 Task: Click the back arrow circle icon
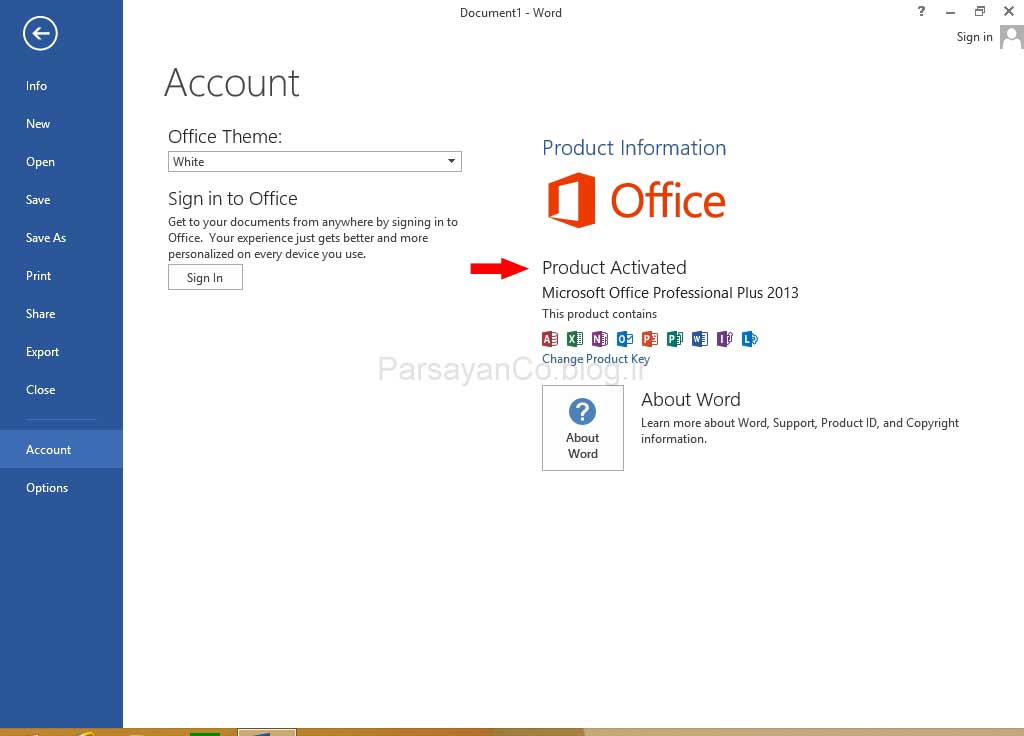point(40,33)
